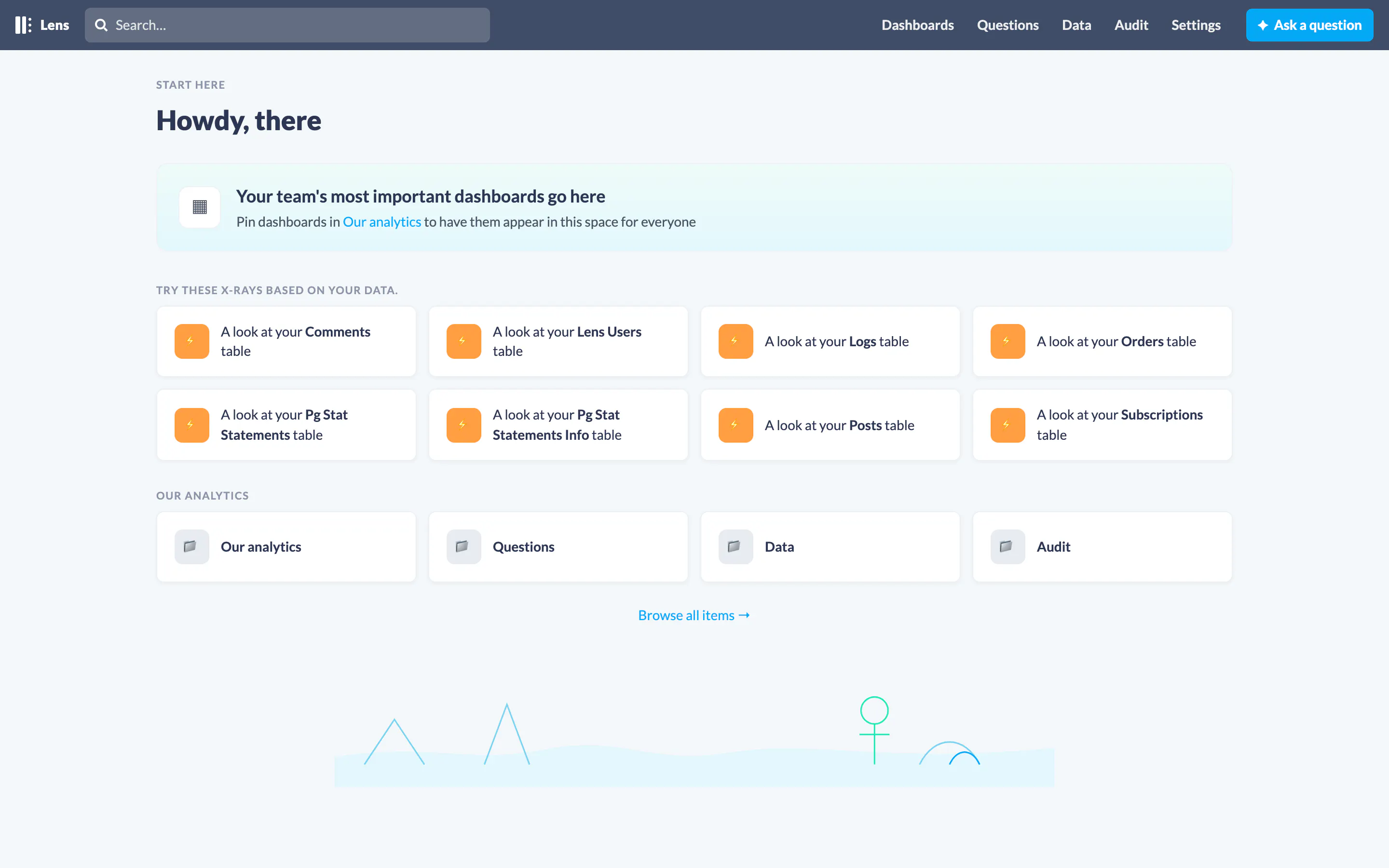Click the Orders x-ray lightning icon
This screenshot has width=1389, height=868.
click(x=1008, y=341)
